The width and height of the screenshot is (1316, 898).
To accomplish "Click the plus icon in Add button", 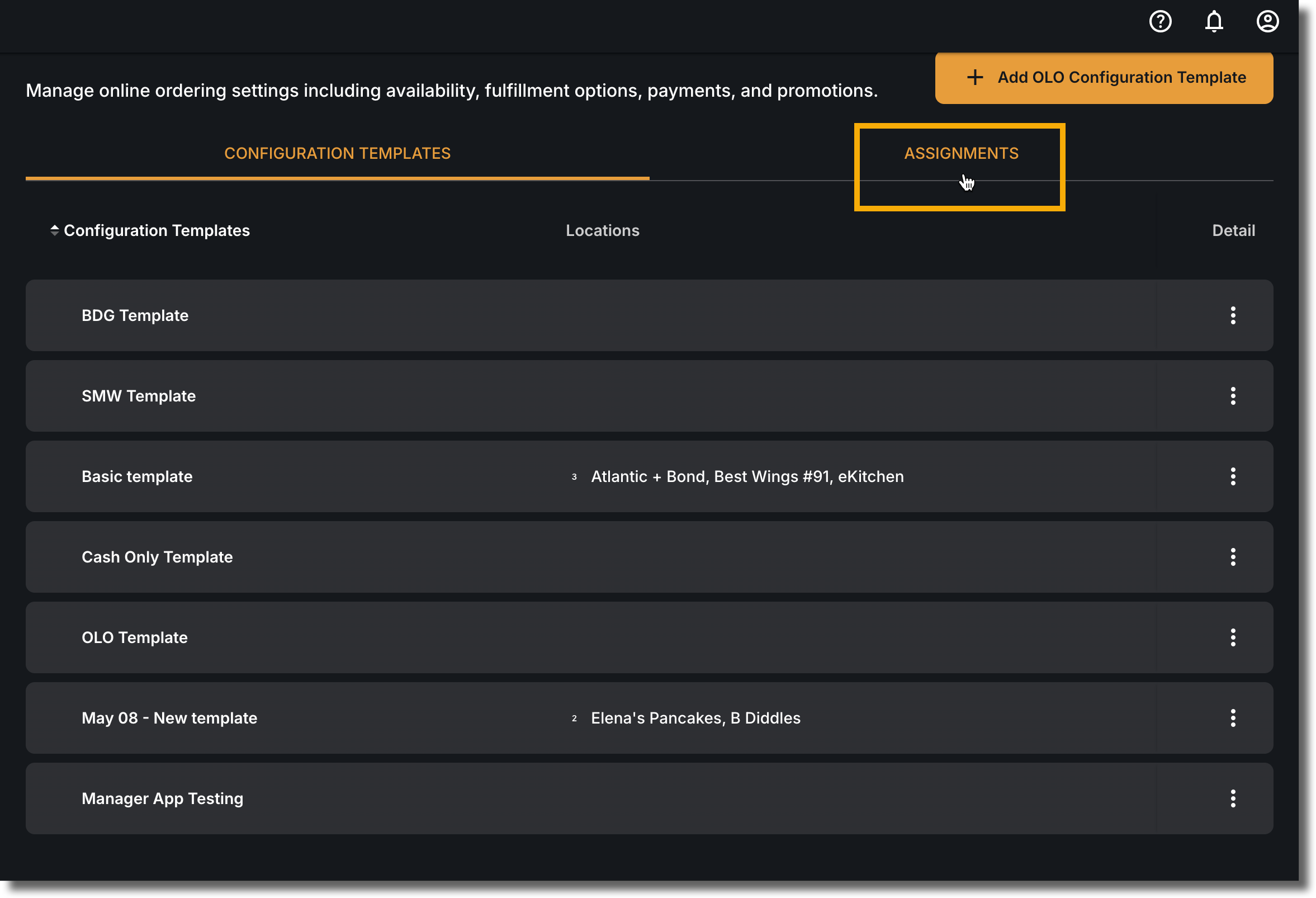I will 974,78.
